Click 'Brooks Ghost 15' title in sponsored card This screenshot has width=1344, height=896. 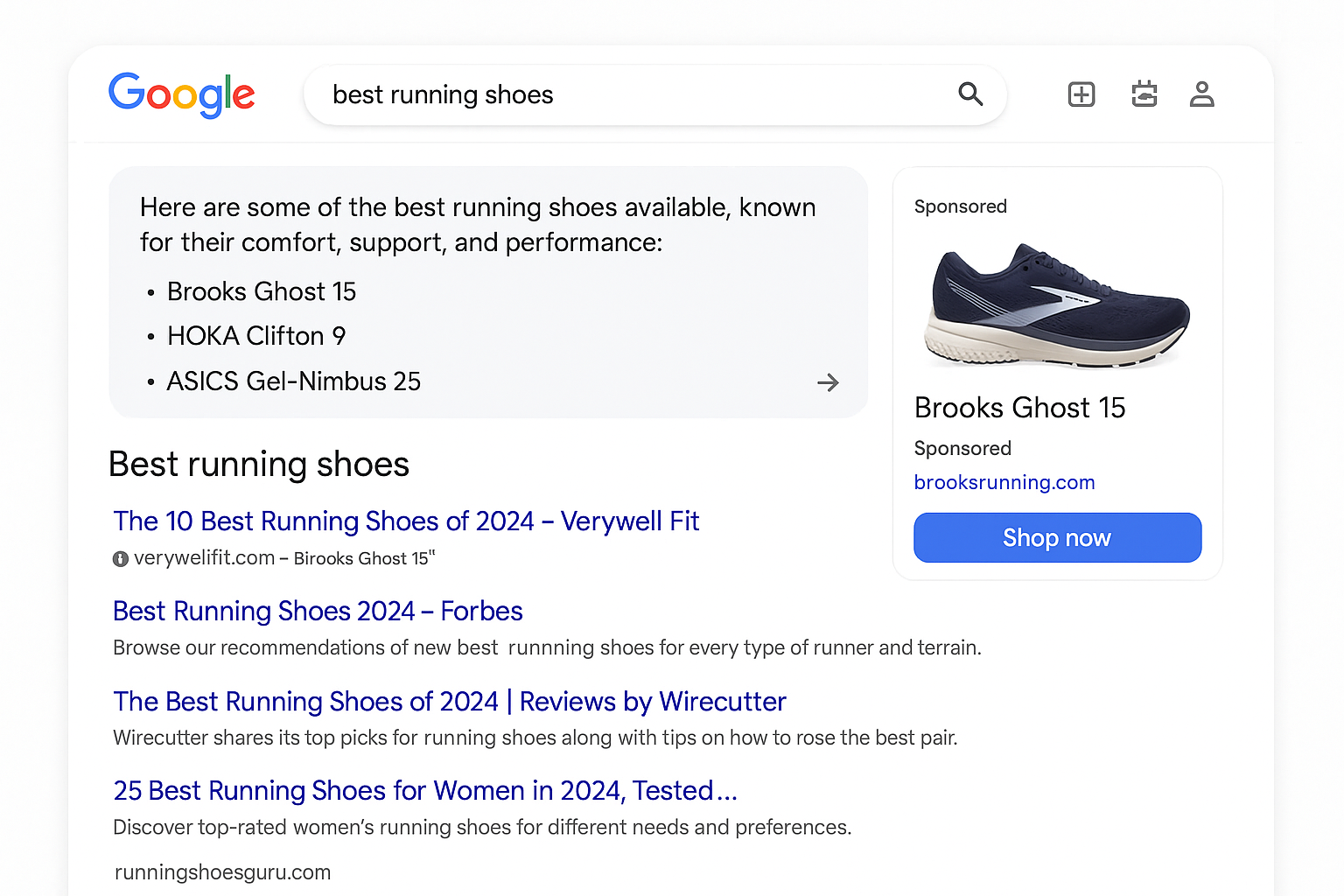1019,408
